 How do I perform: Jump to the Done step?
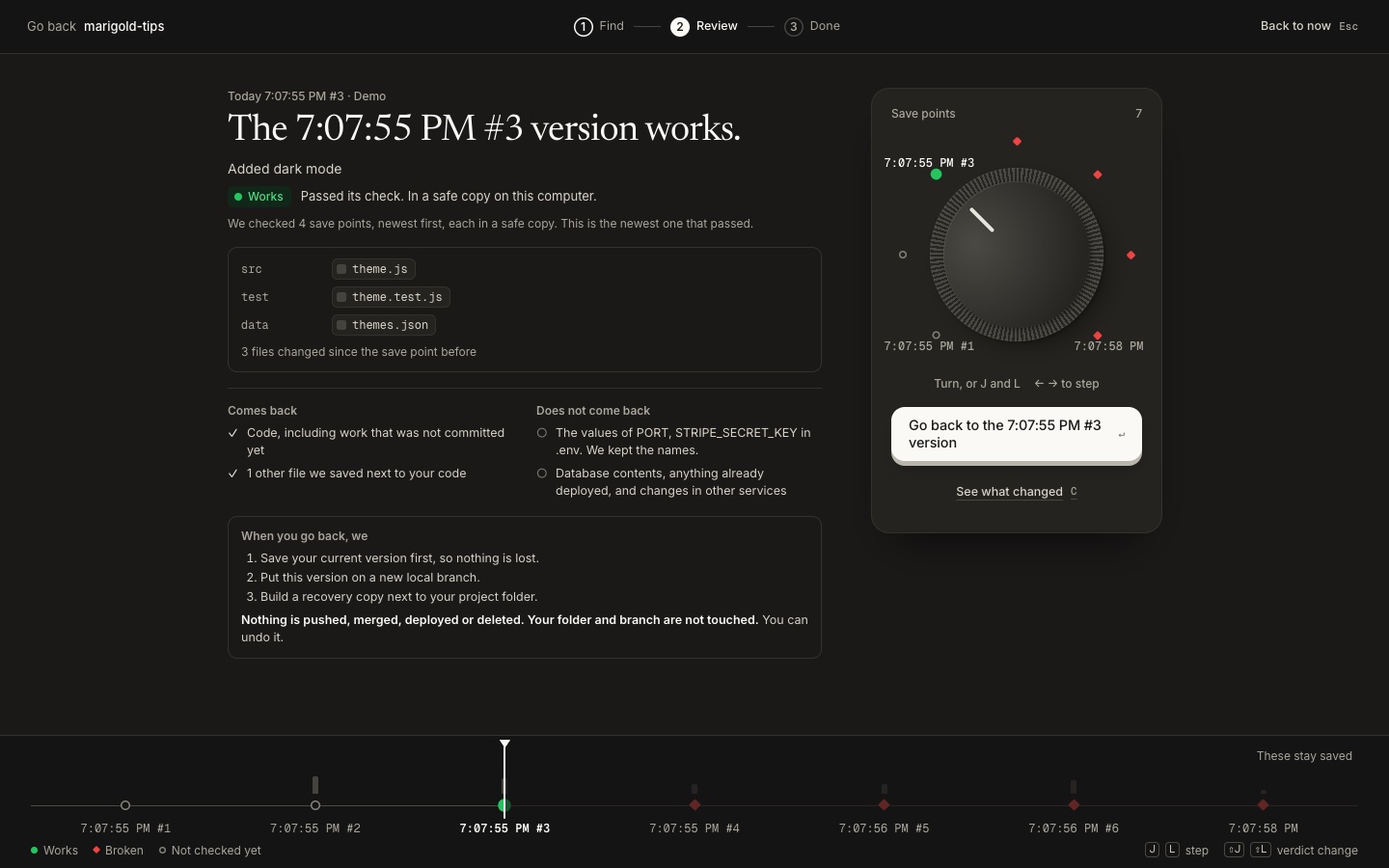(x=812, y=26)
